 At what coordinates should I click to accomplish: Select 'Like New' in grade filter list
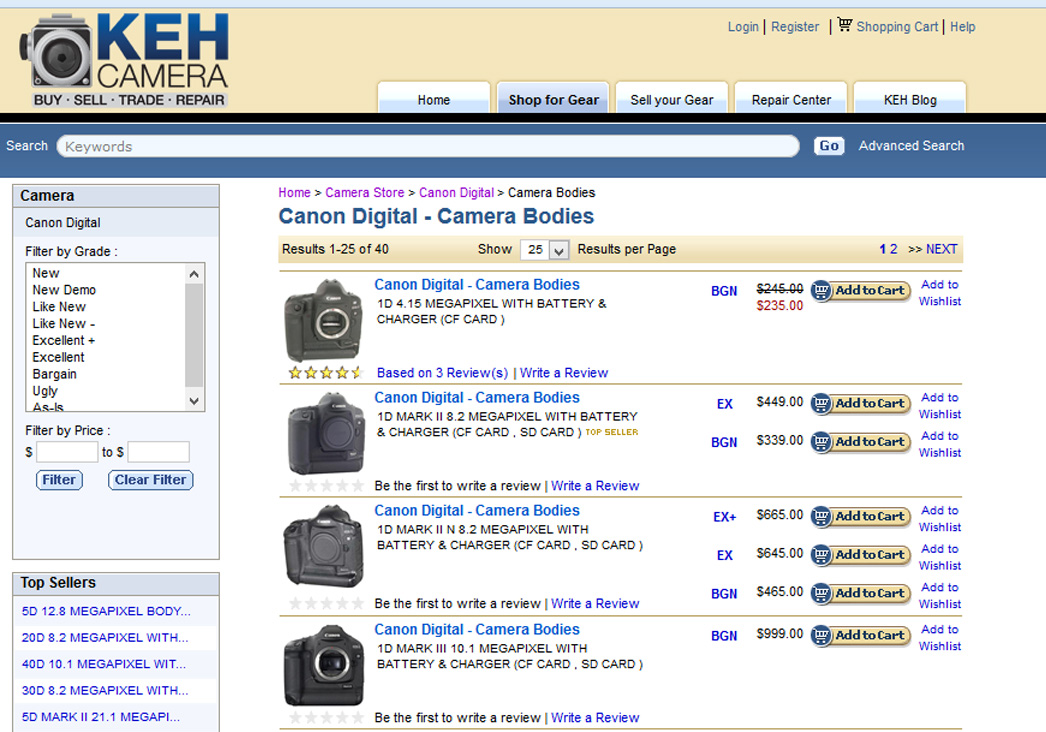(59, 307)
